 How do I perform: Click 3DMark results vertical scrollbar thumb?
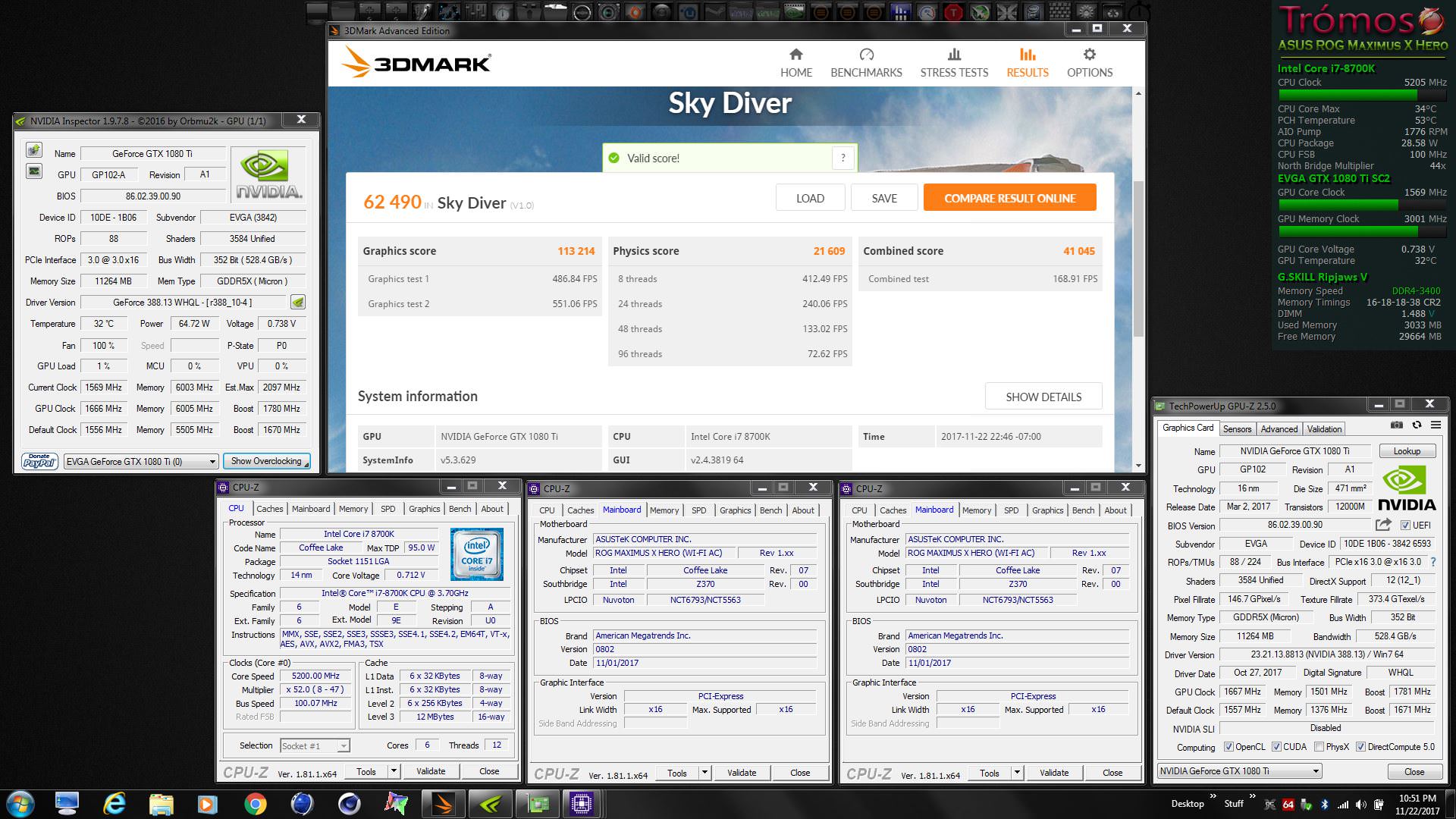[1137, 258]
